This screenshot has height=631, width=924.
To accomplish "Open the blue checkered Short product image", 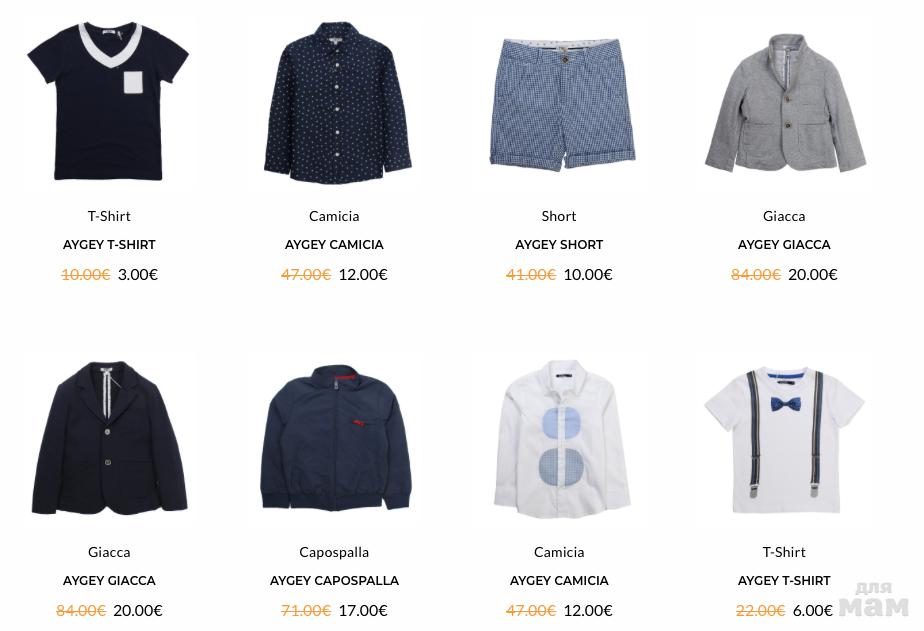I will (562, 105).
